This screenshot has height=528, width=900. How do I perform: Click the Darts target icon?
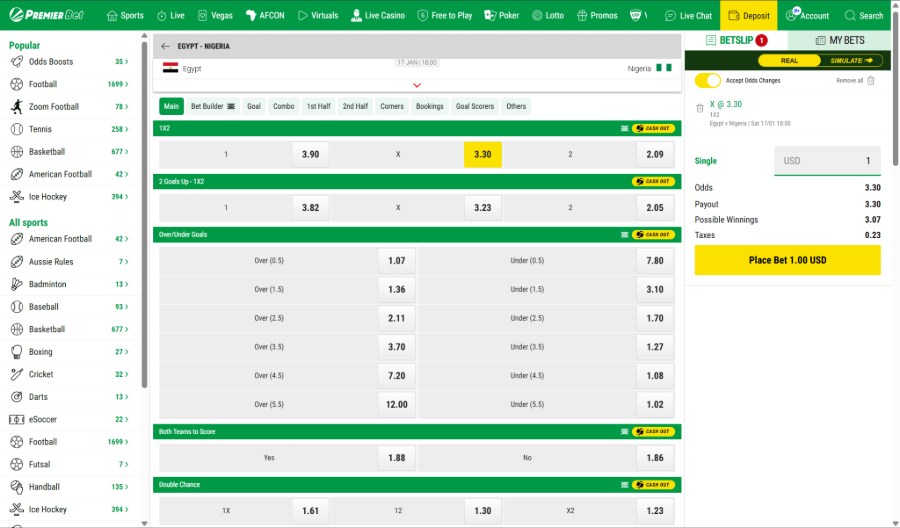[x=17, y=397]
